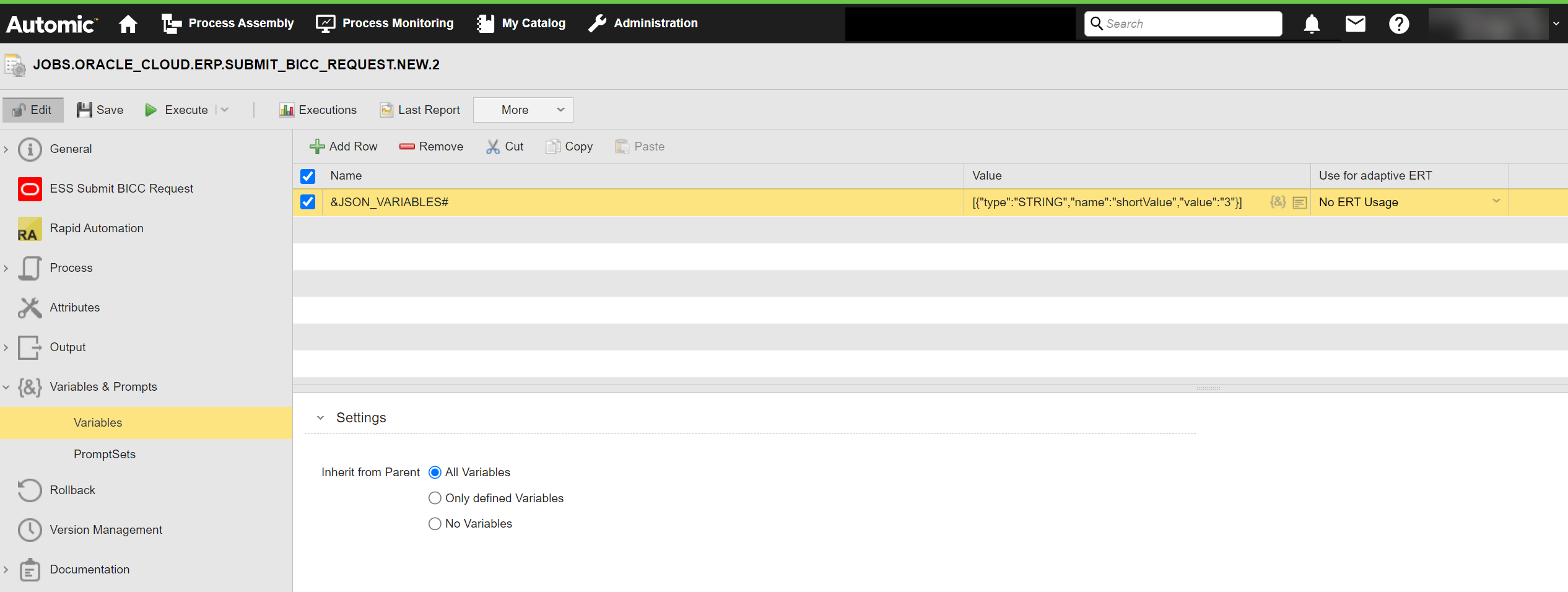The image size is (1568, 592).
Task: Open the messages envelope icon
Action: (1355, 24)
